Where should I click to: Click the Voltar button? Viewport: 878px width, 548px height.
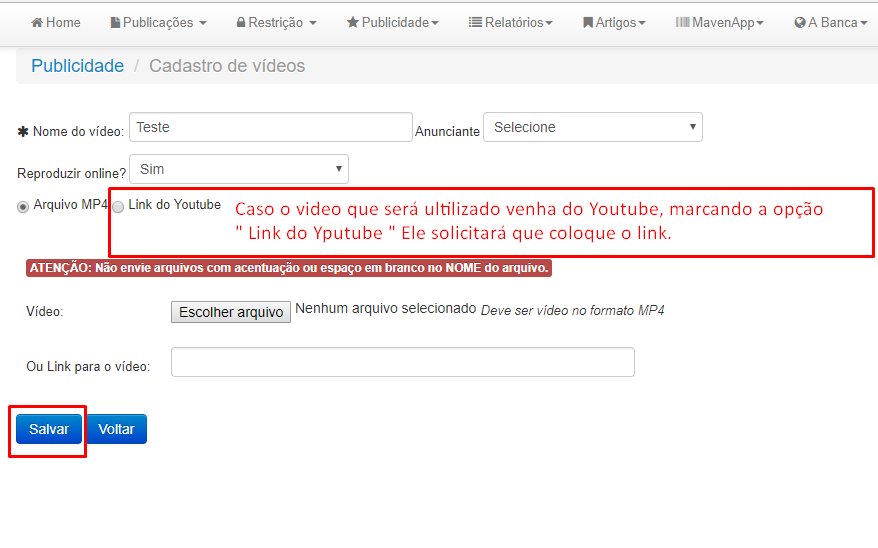(x=116, y=429)
